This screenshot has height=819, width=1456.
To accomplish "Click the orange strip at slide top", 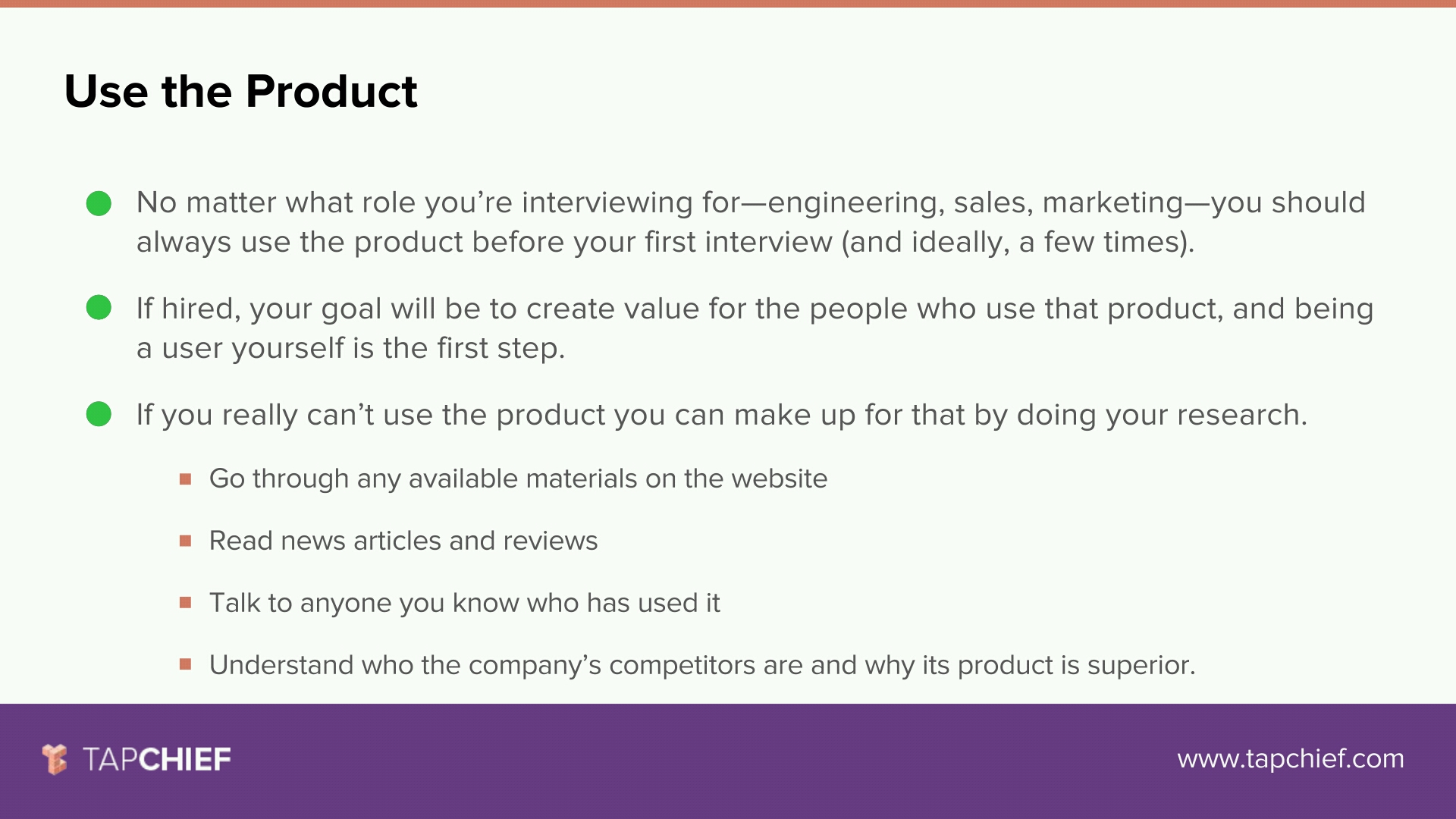I will [728, 4].
